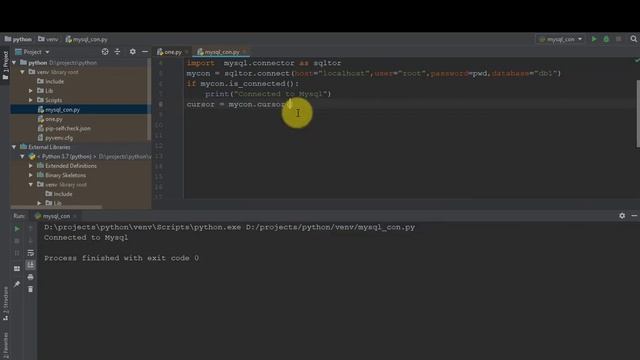Click the 'if mycon.is_connected():' code line
640x360 pixels.
242,83
